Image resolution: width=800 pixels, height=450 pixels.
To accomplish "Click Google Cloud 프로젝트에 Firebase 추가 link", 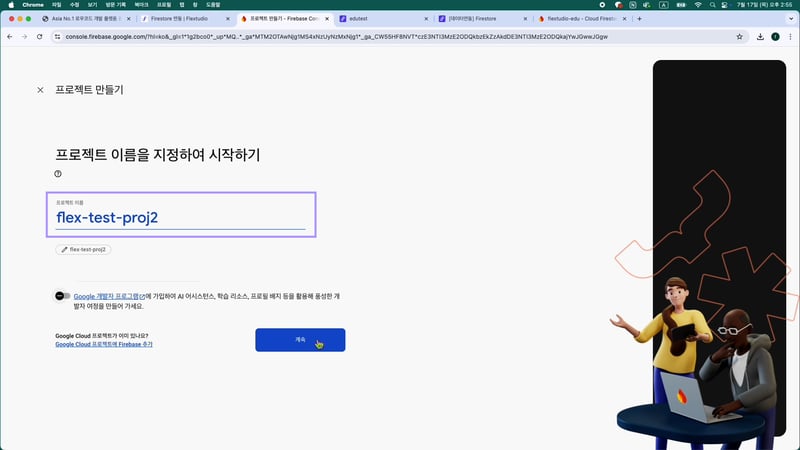I will 104,344.
